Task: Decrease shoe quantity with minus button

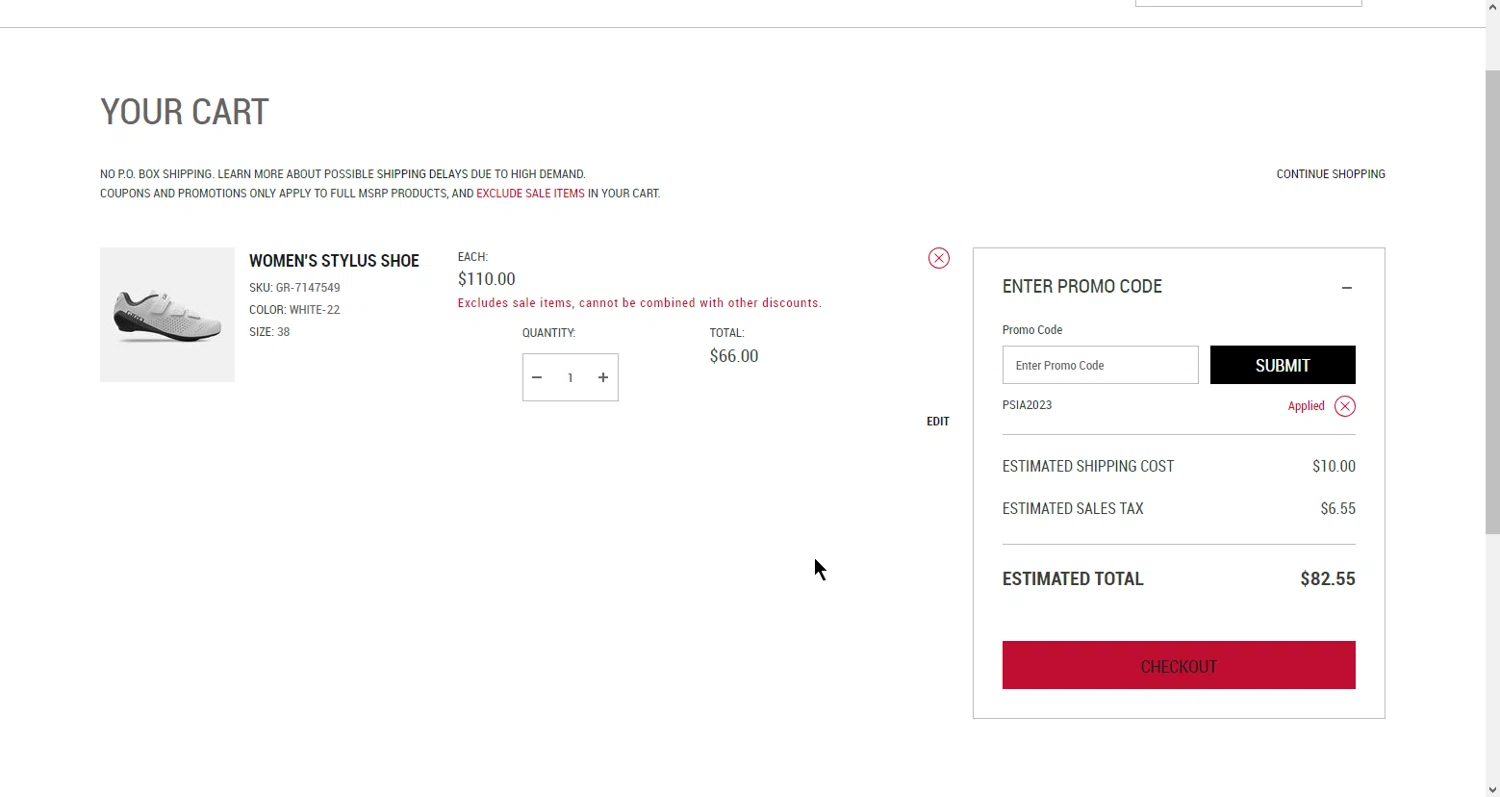Action: (x=537, y=377)
